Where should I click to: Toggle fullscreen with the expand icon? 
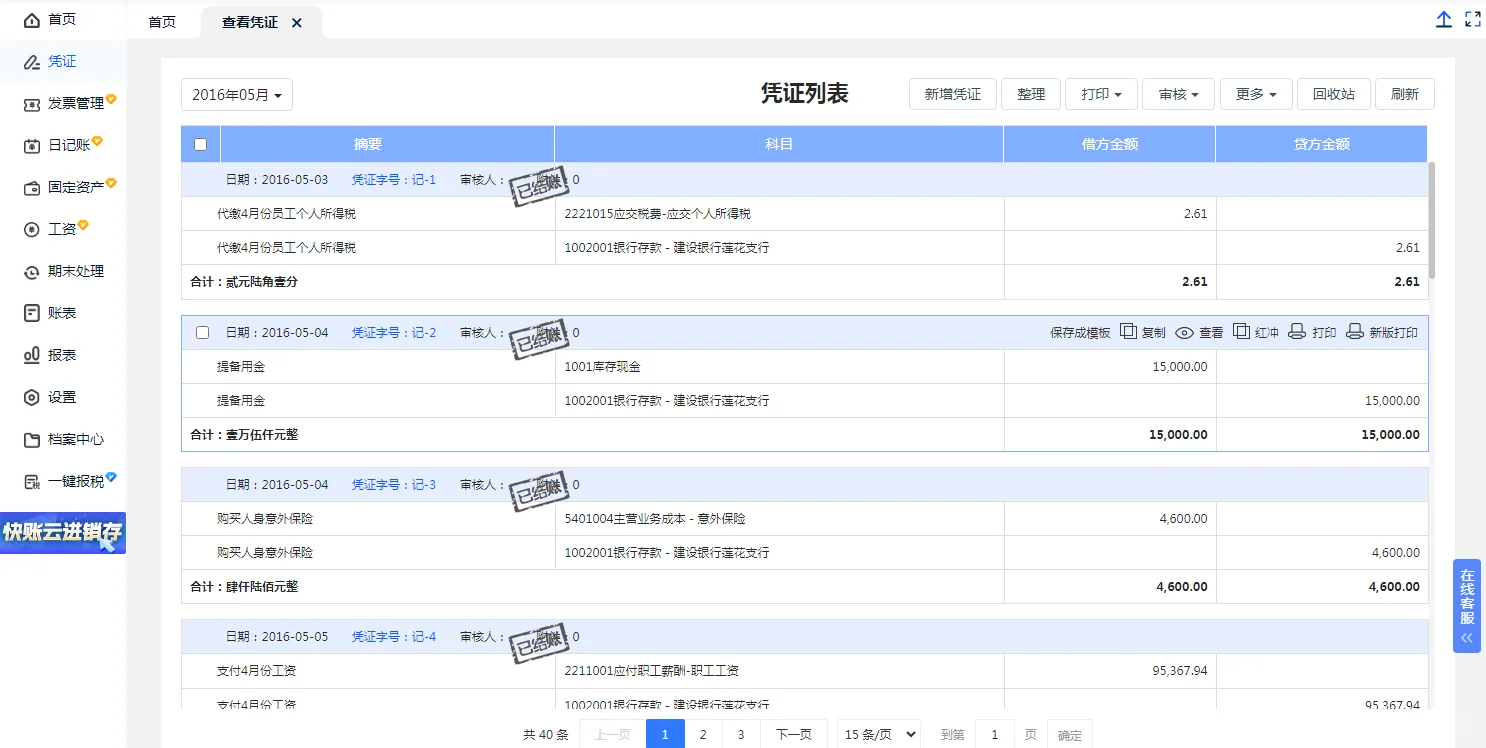1473,19
